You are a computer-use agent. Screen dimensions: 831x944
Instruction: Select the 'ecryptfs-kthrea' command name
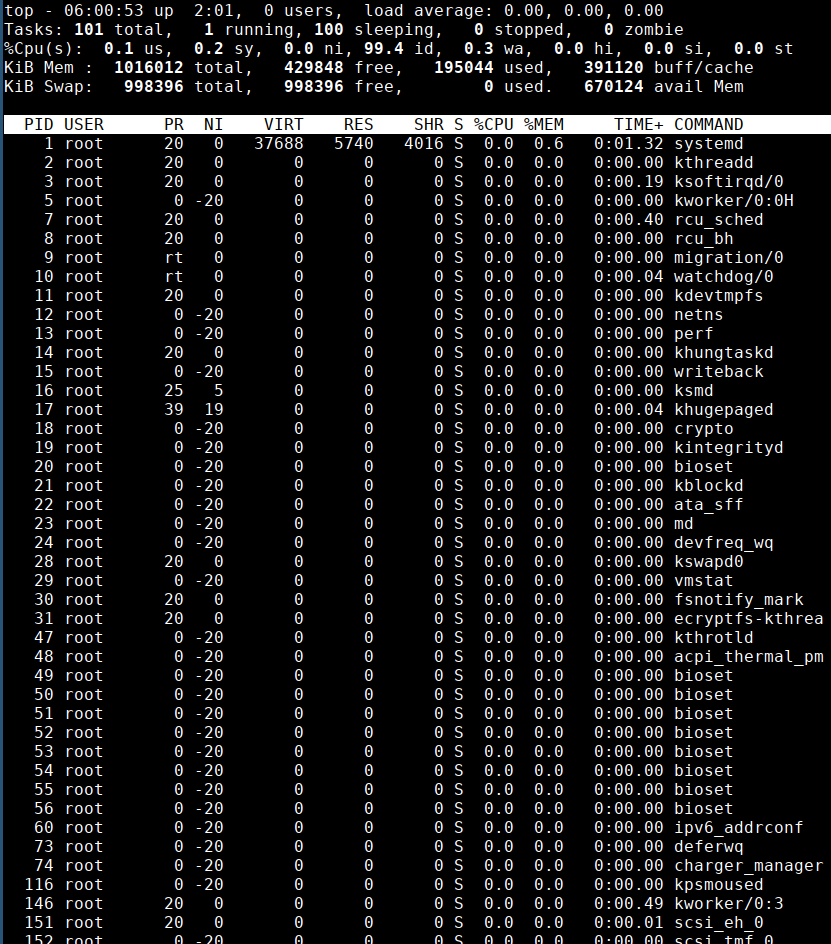(749, 618)
